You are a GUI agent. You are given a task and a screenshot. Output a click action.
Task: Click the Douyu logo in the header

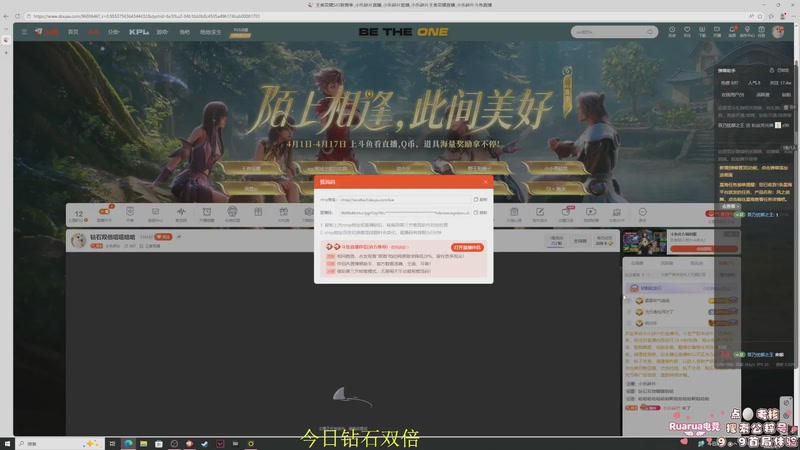click(x=47, y=32)
